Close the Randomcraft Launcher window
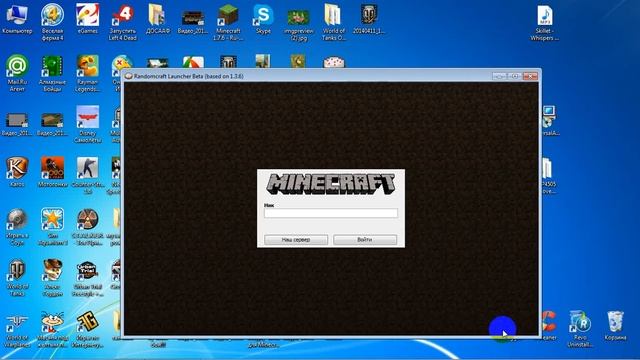640x360 pixels. tap(530, 76)
